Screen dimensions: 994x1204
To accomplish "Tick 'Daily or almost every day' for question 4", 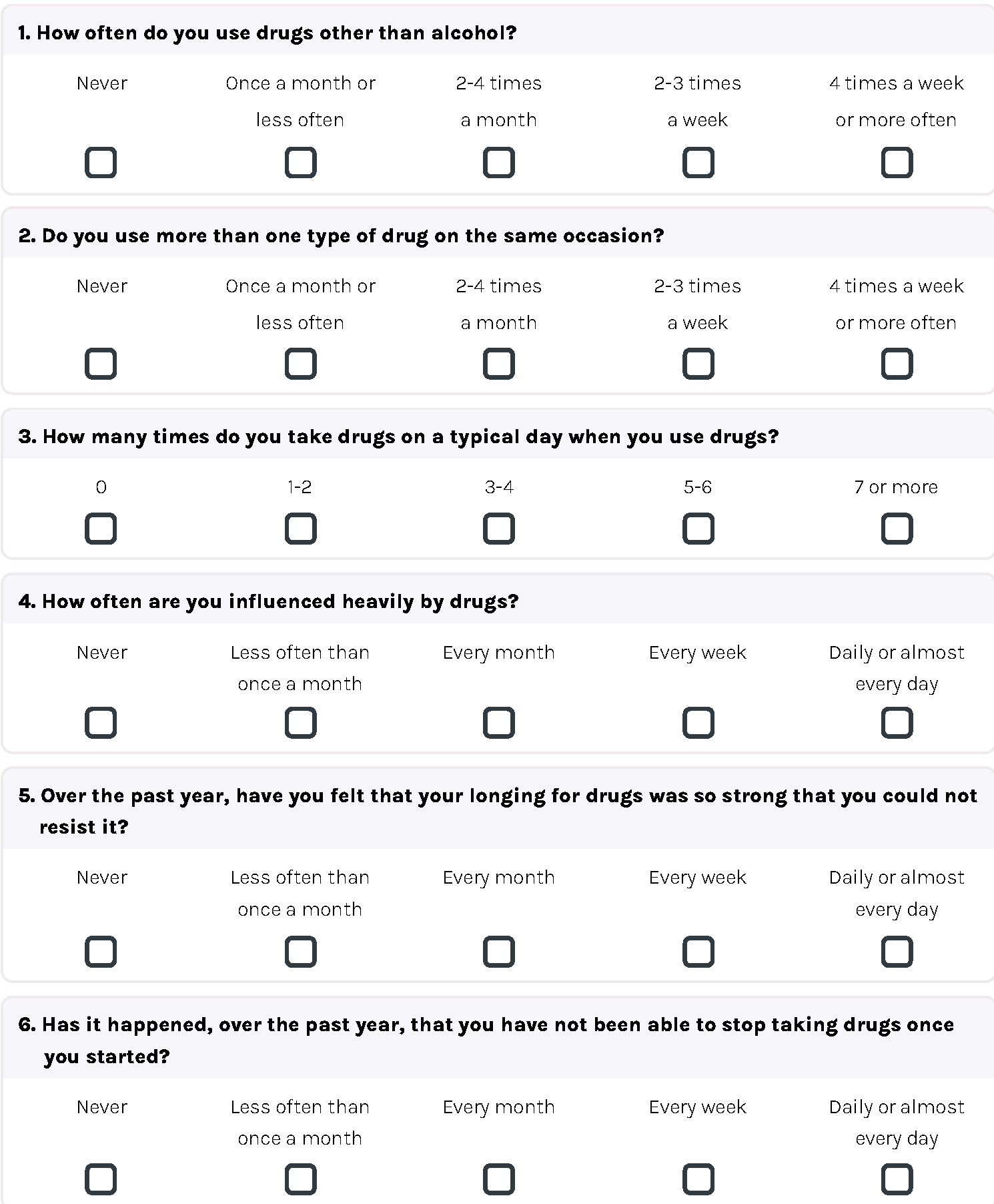I will (x=897, y=723).
